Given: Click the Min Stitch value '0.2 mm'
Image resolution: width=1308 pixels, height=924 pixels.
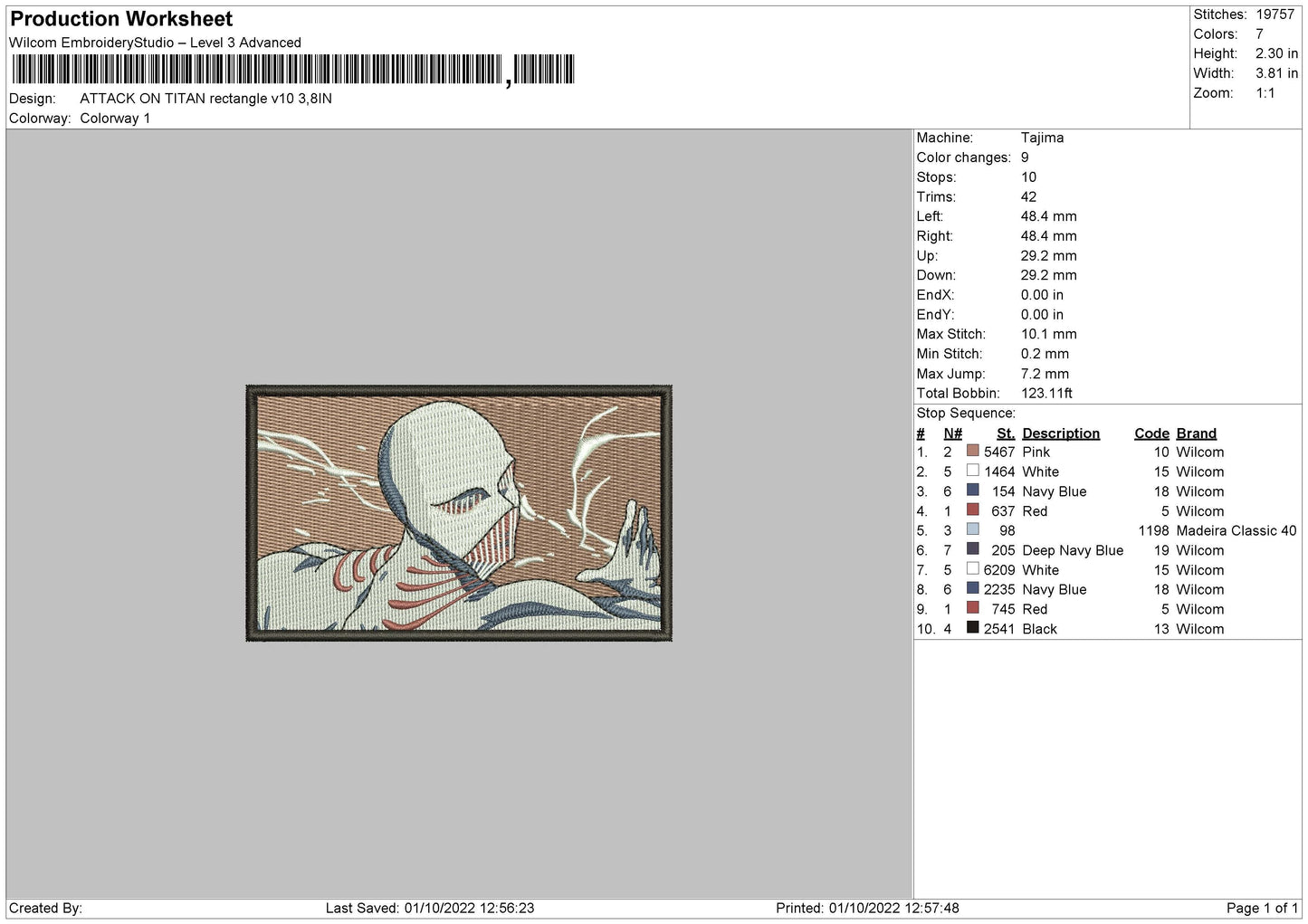Looking at the screenshot, I should click(1045, 354).
